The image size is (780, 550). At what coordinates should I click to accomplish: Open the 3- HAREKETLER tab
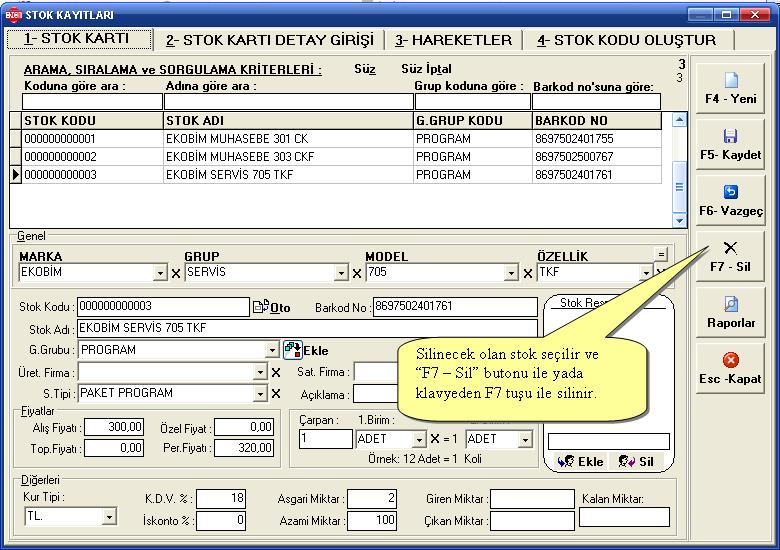(x=453, y=40)
